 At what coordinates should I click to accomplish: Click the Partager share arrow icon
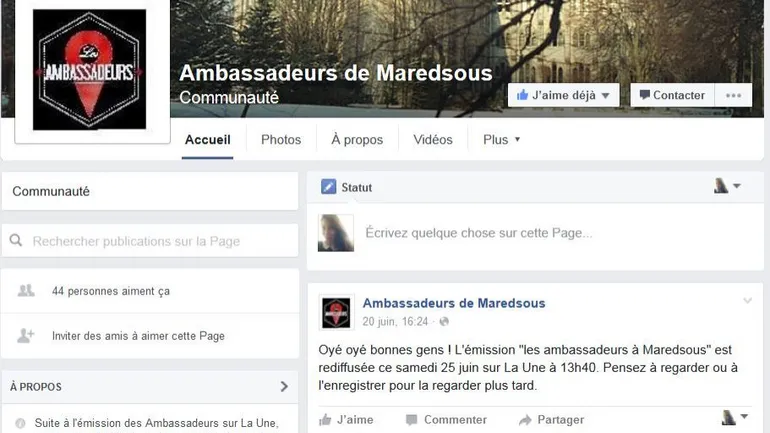(x=525, y=420)
